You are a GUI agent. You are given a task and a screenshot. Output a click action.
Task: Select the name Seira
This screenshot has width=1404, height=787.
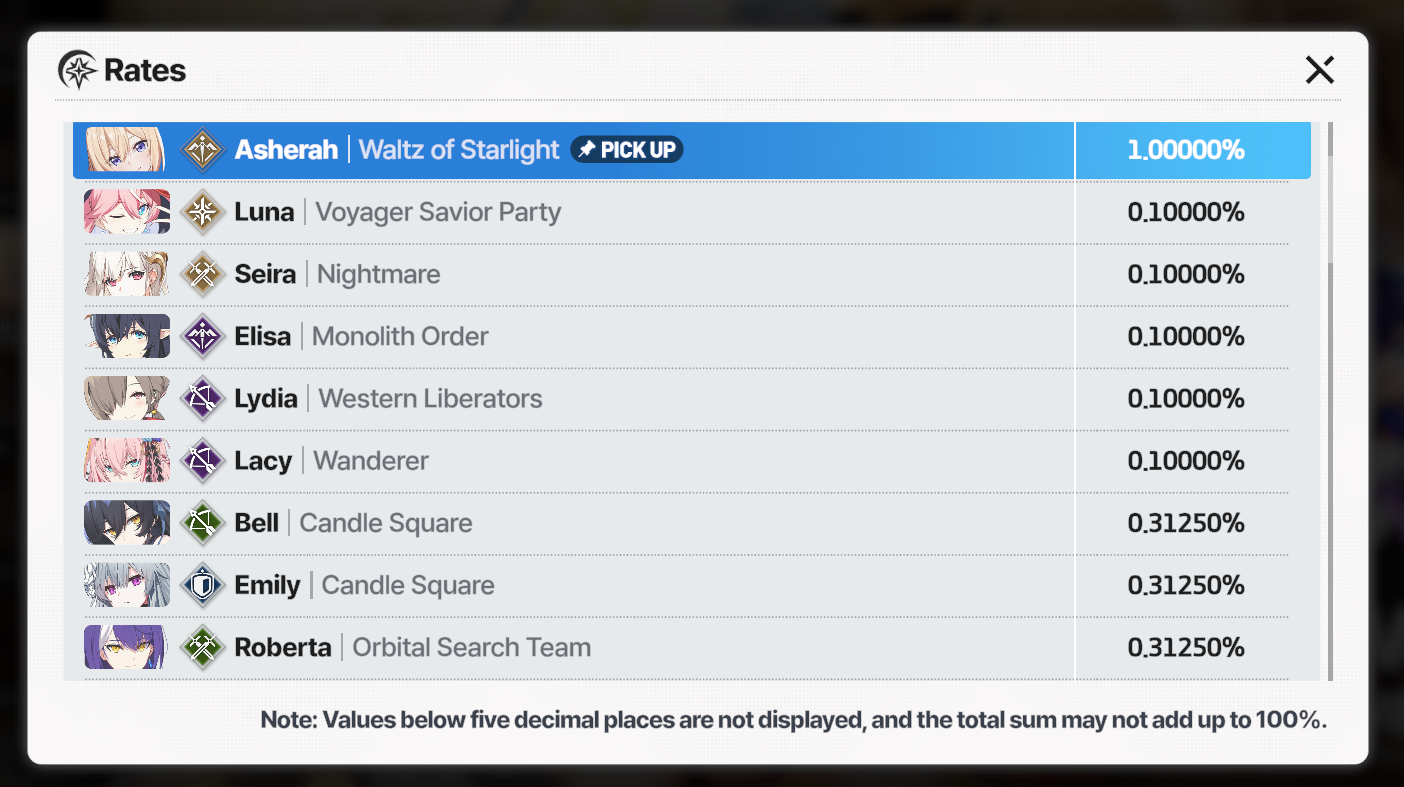point(265,274)
